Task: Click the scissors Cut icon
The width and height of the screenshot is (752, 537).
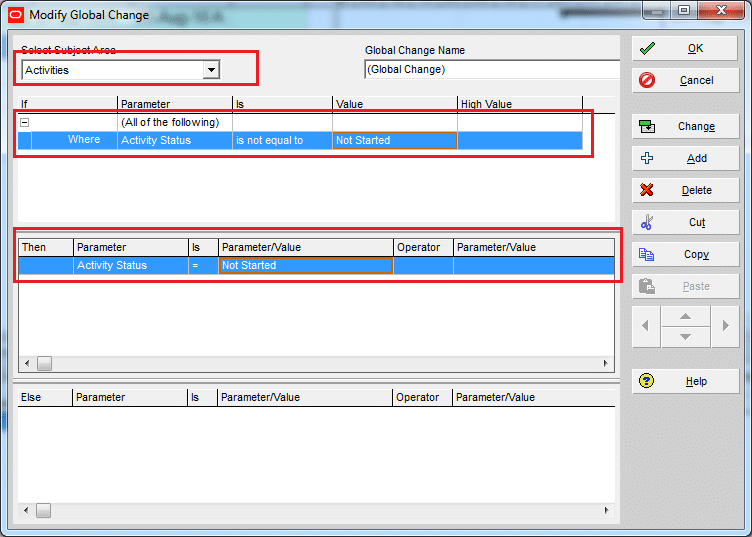Action: pos(646,222)
